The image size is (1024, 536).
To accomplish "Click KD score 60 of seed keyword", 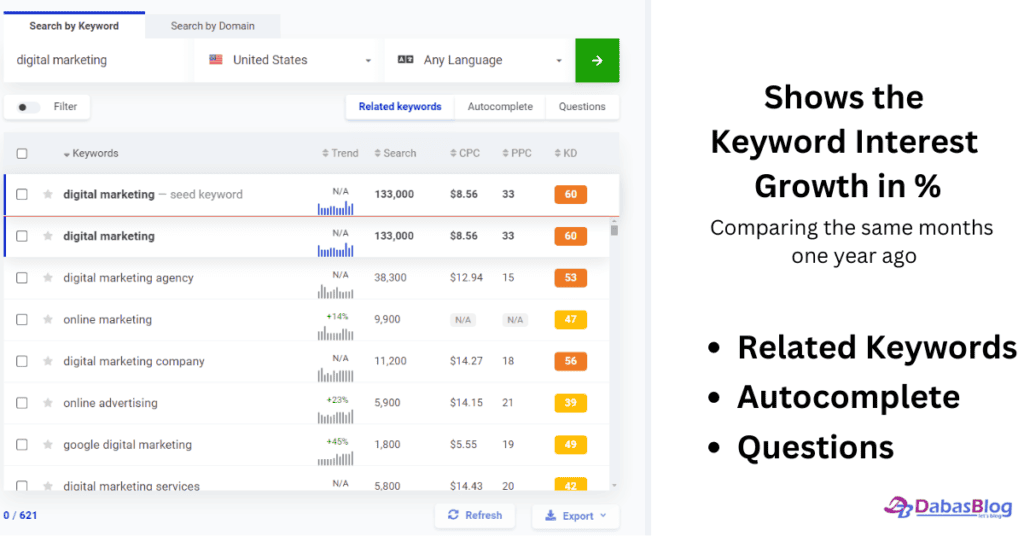I will (571, 194).
